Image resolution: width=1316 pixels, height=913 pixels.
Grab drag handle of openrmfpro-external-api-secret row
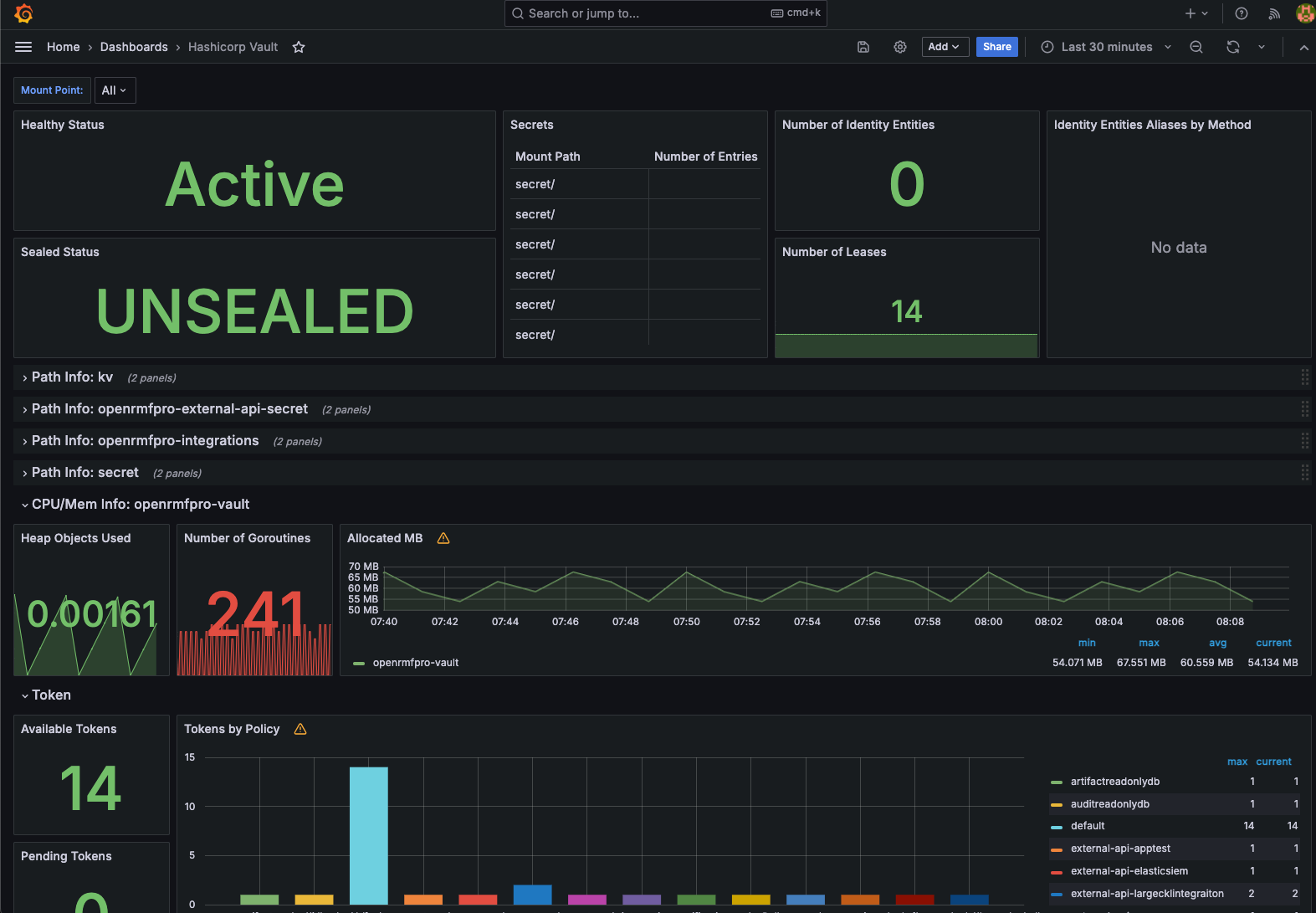[x=1305, y=409]
